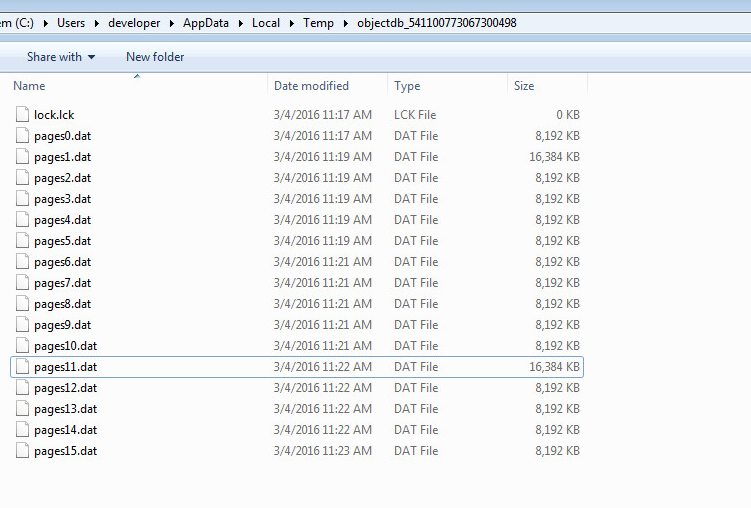Click the pages5.dat file icon

[x=22, y=240]
